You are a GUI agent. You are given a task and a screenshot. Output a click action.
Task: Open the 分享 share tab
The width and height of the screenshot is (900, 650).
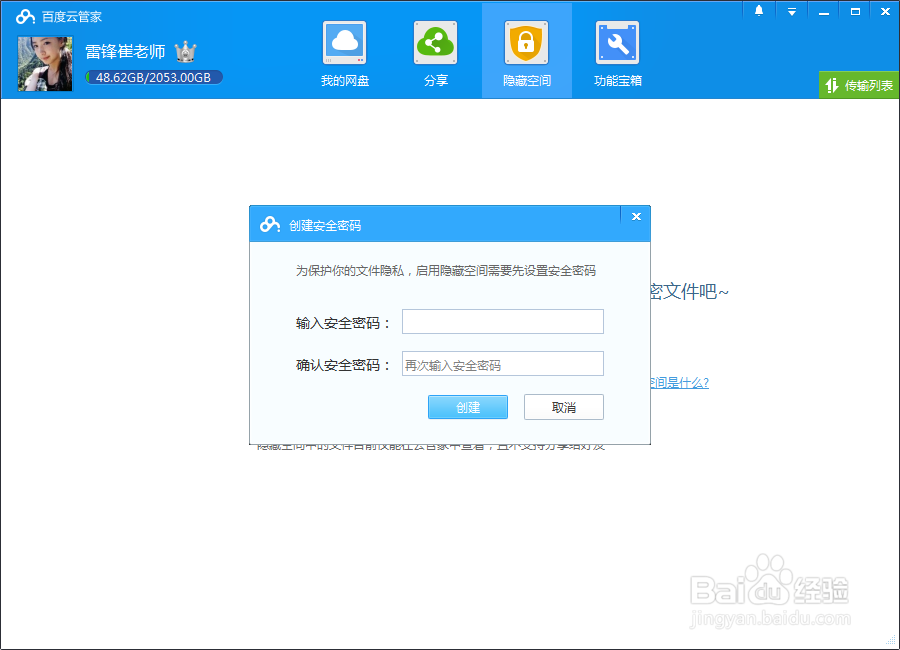[436, 54]
